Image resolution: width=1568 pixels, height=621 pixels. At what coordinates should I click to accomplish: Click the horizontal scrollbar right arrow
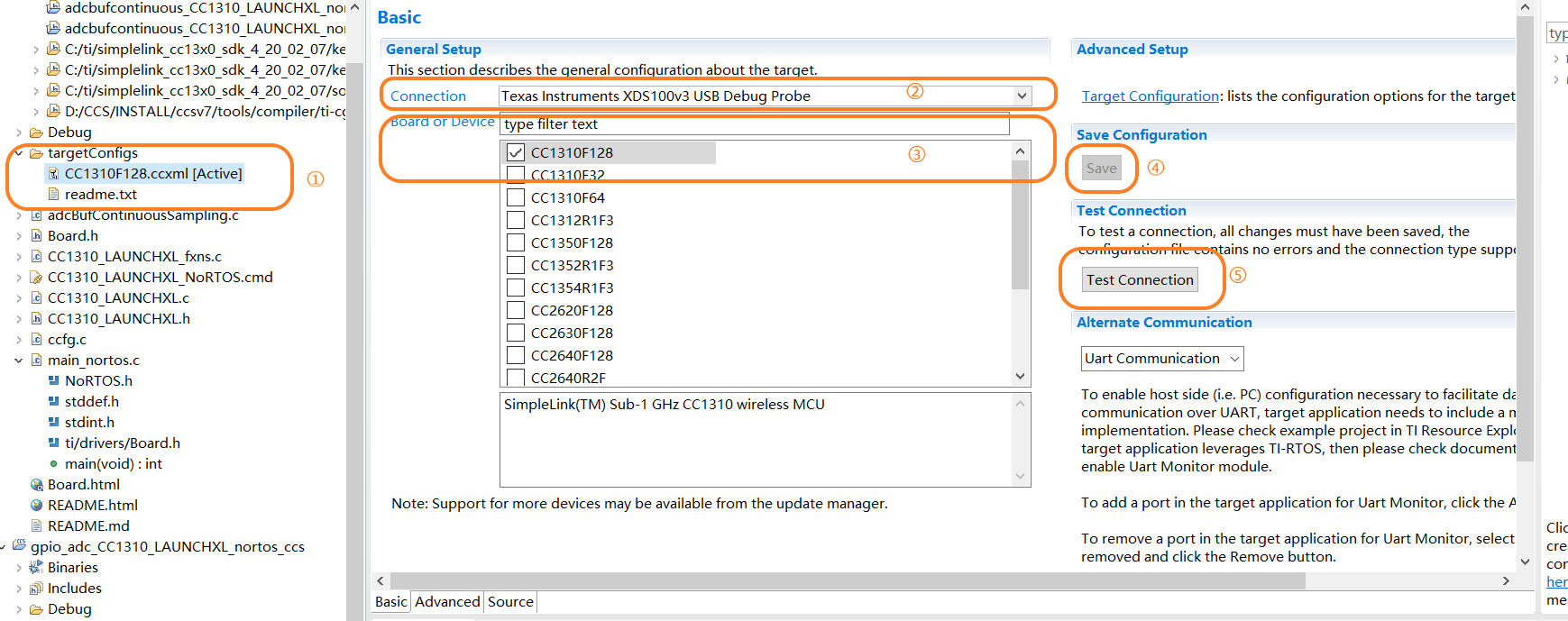1506,580
